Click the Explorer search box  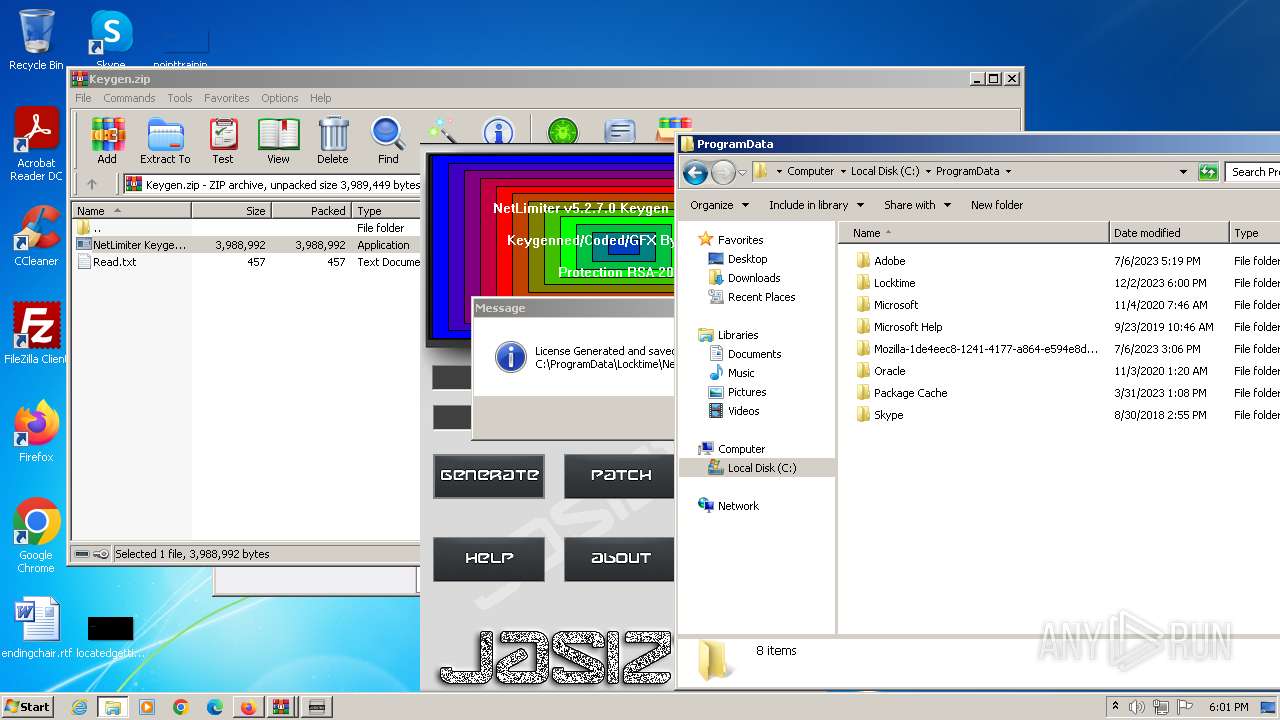(1253, 172)
